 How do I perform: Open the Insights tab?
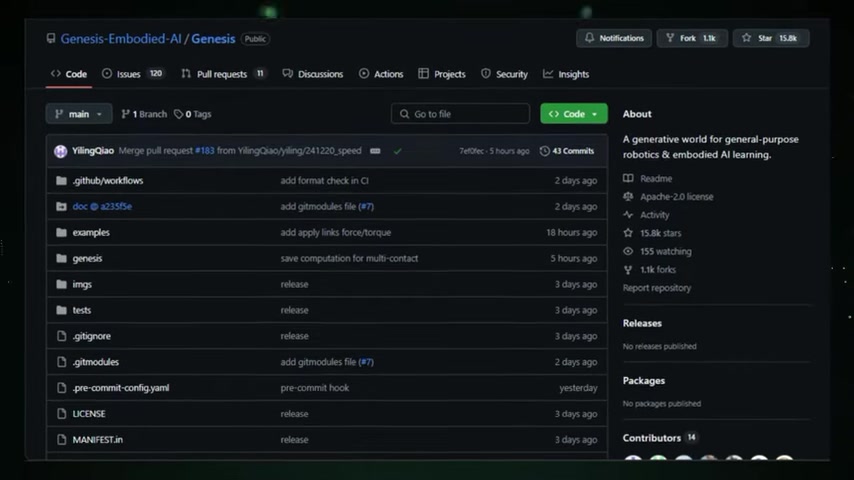[566, 74]
